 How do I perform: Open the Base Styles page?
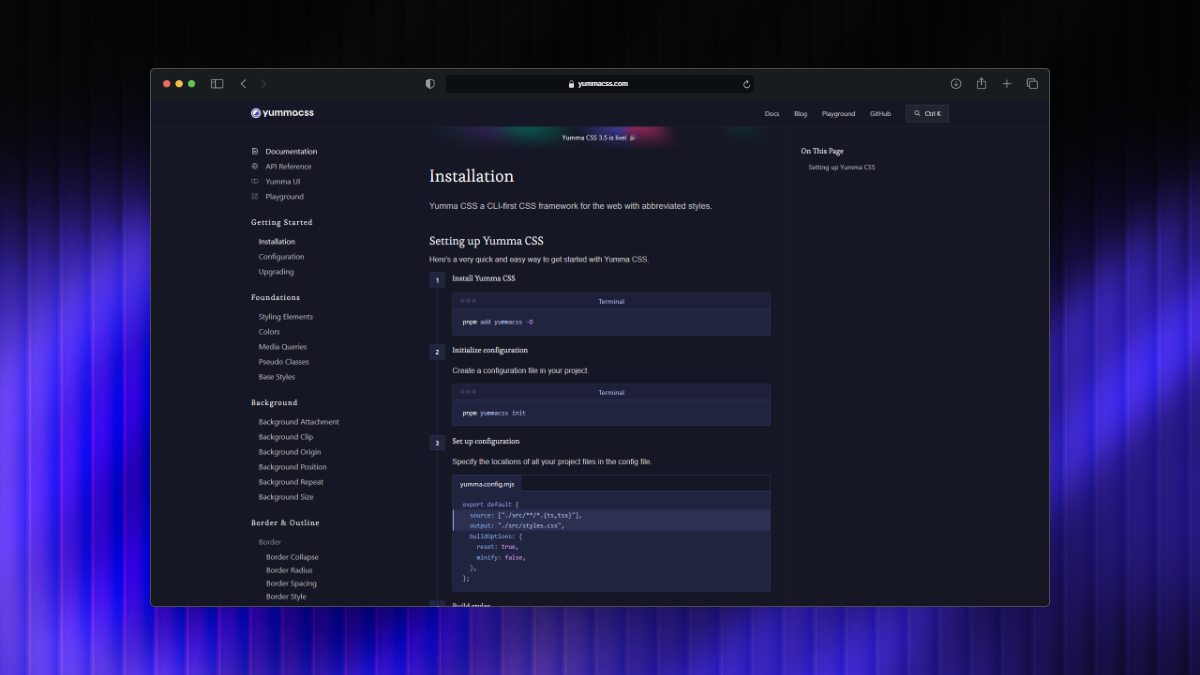[277, 377]
